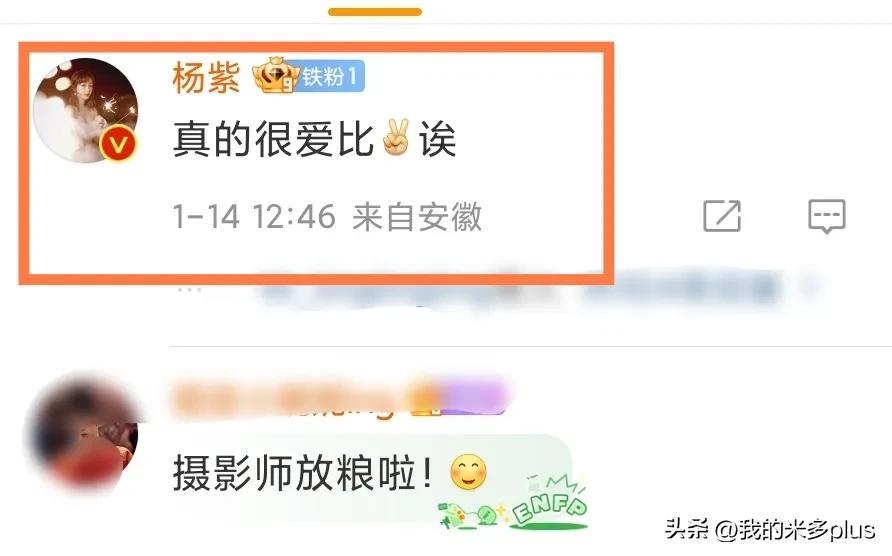This screenshot has height=556, width=892.
Task: Tap the green ENFP sticker decoration
Action: pos(511,503)
